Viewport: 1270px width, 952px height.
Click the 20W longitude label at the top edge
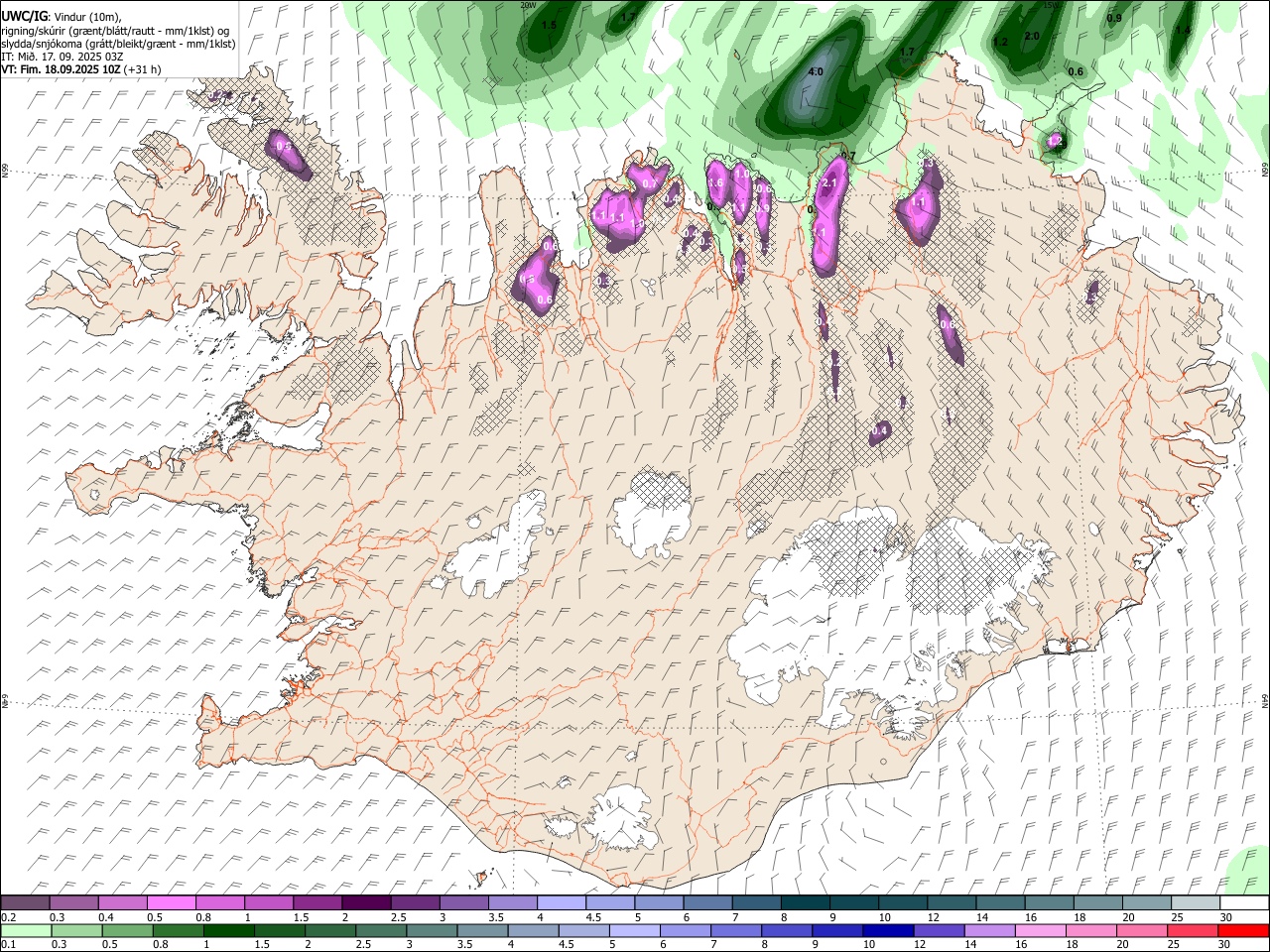(528, 5)
